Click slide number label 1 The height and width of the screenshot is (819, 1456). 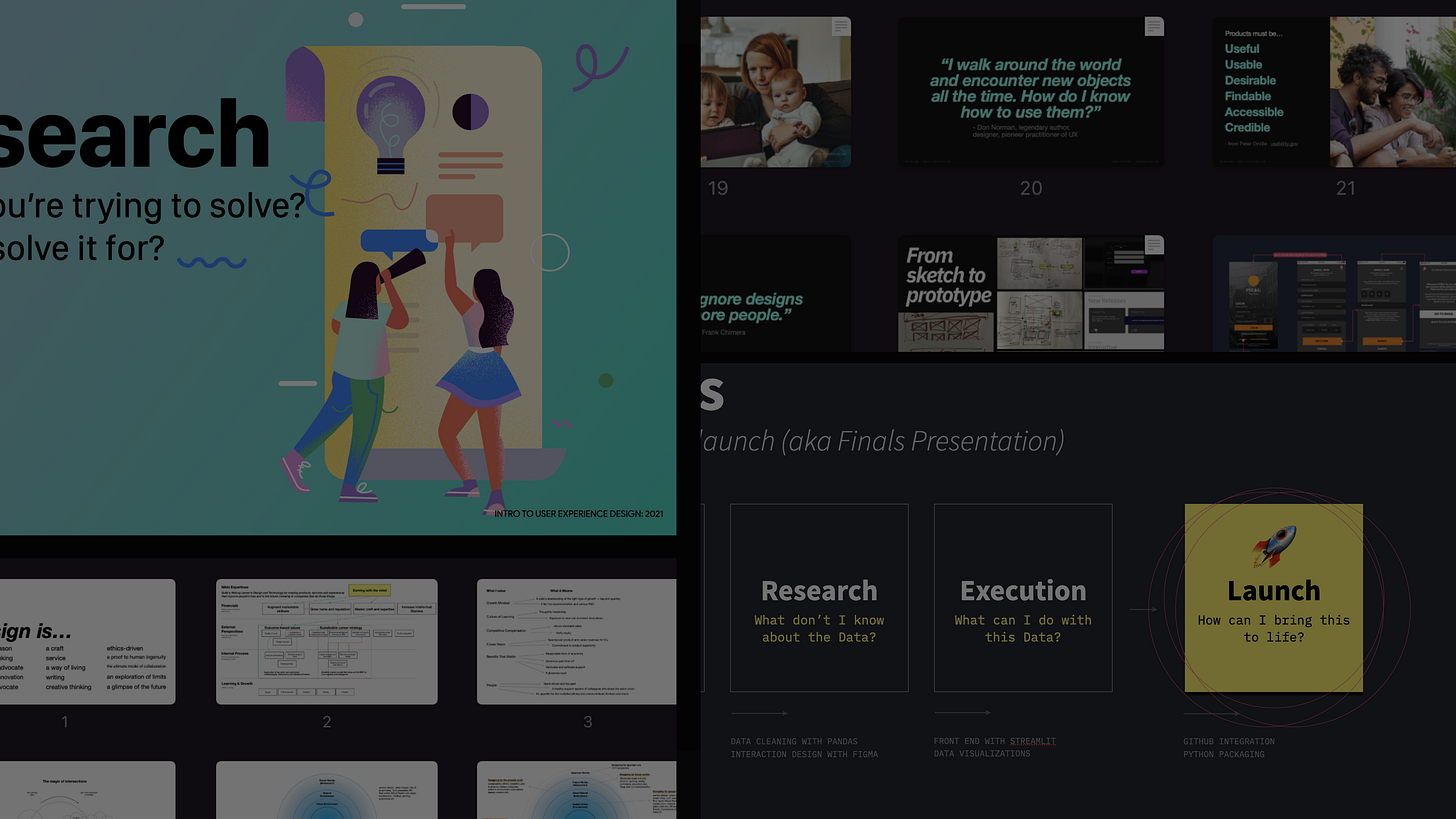[65, 721]
